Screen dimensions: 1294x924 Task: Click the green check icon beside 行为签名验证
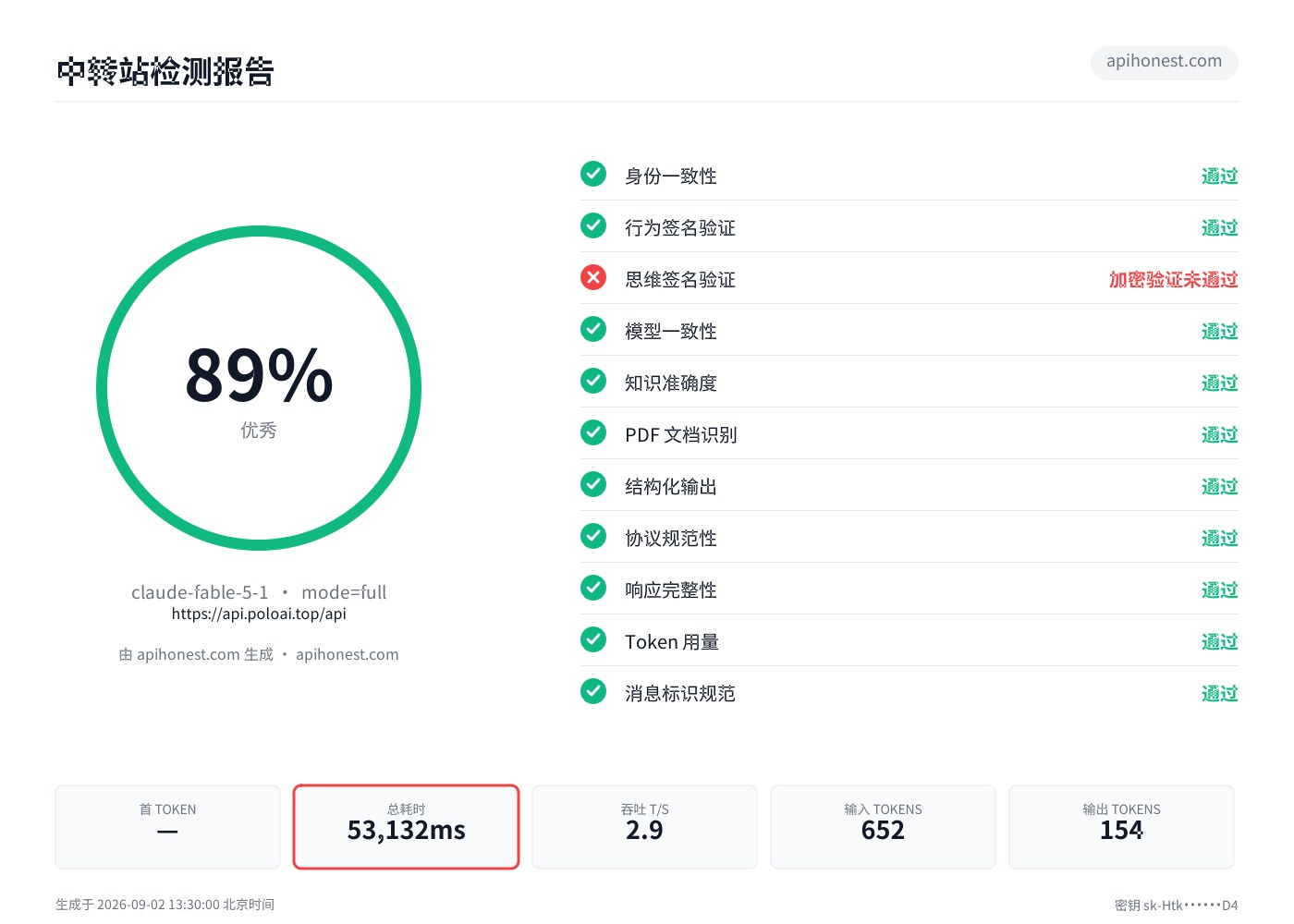[x=593, y=225]
